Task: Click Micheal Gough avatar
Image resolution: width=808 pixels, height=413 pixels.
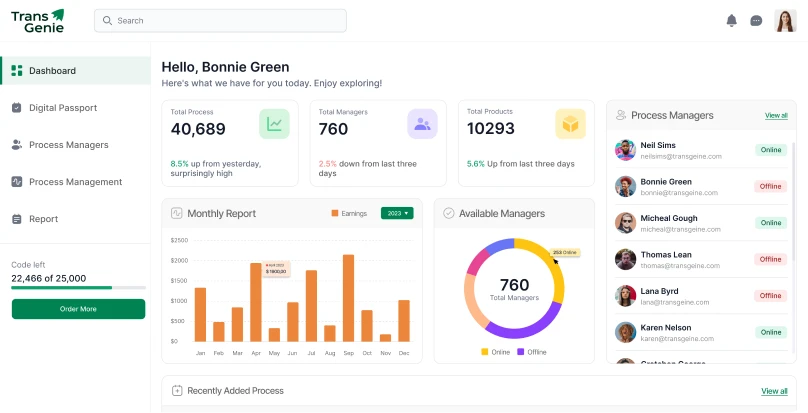Action: pos(626,223)
